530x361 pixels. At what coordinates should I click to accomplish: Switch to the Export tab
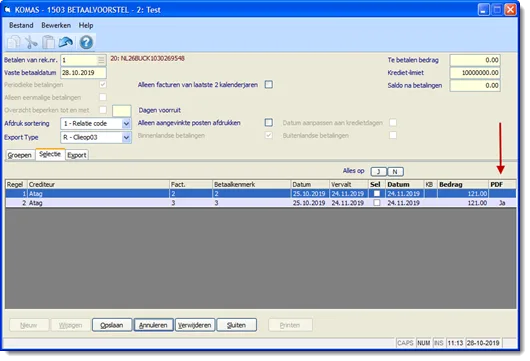[x=77, y=155]
